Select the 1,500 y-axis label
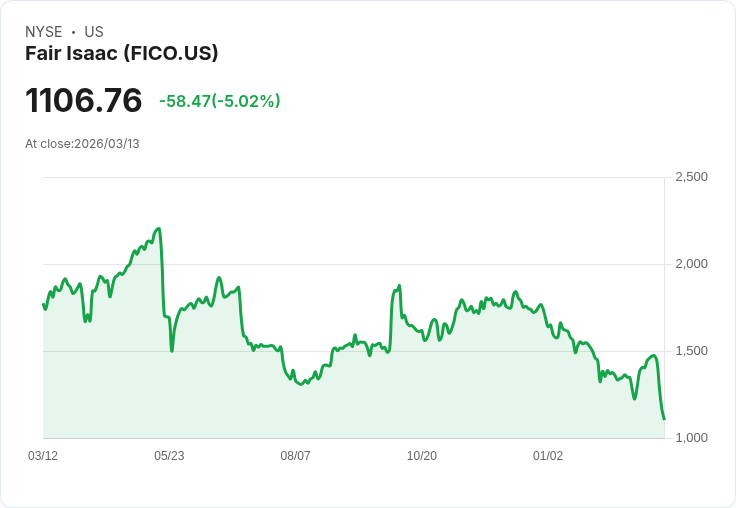 click(691, 351)
